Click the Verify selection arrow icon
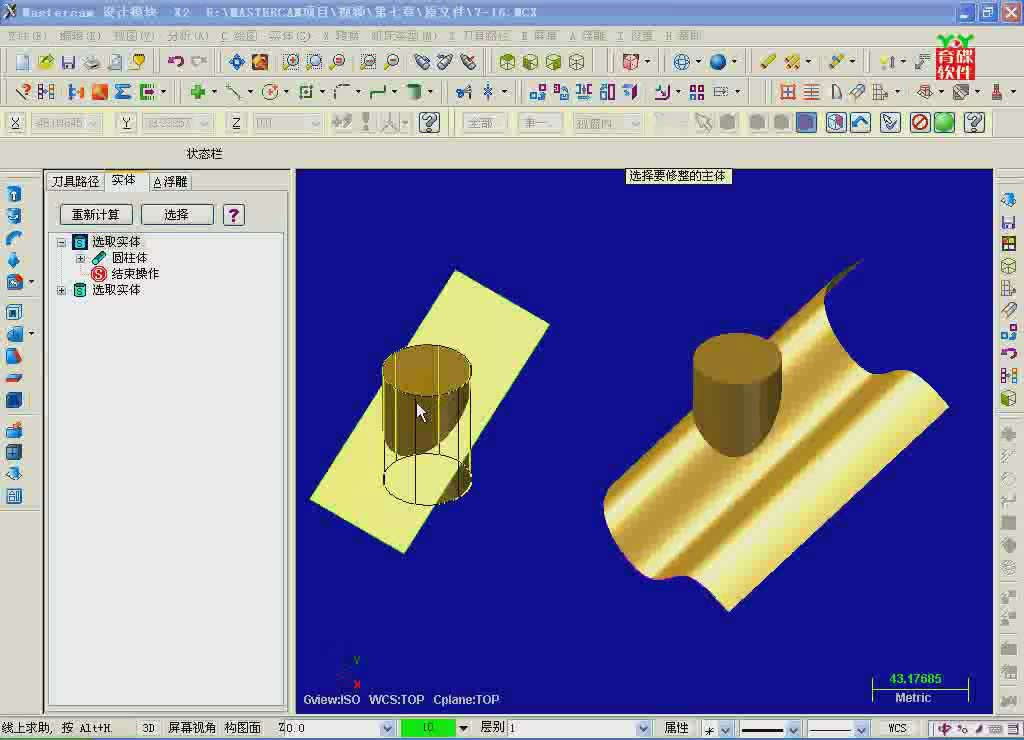The height and width of the screenshot is (740, 1024). 889,122
